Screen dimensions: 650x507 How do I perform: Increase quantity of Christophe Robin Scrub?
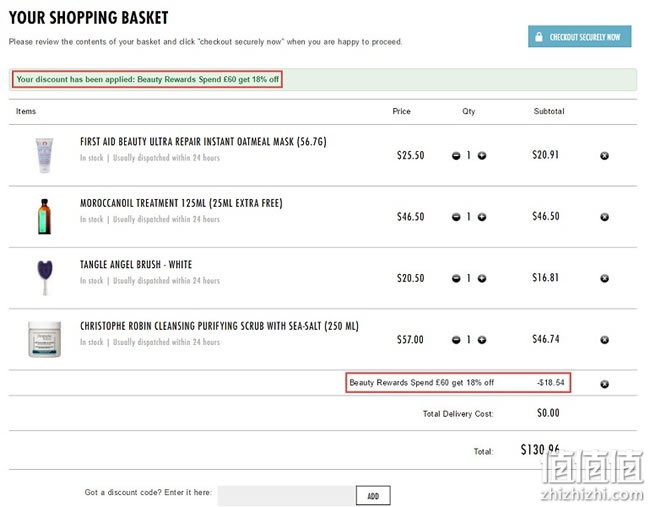point(482,340)
